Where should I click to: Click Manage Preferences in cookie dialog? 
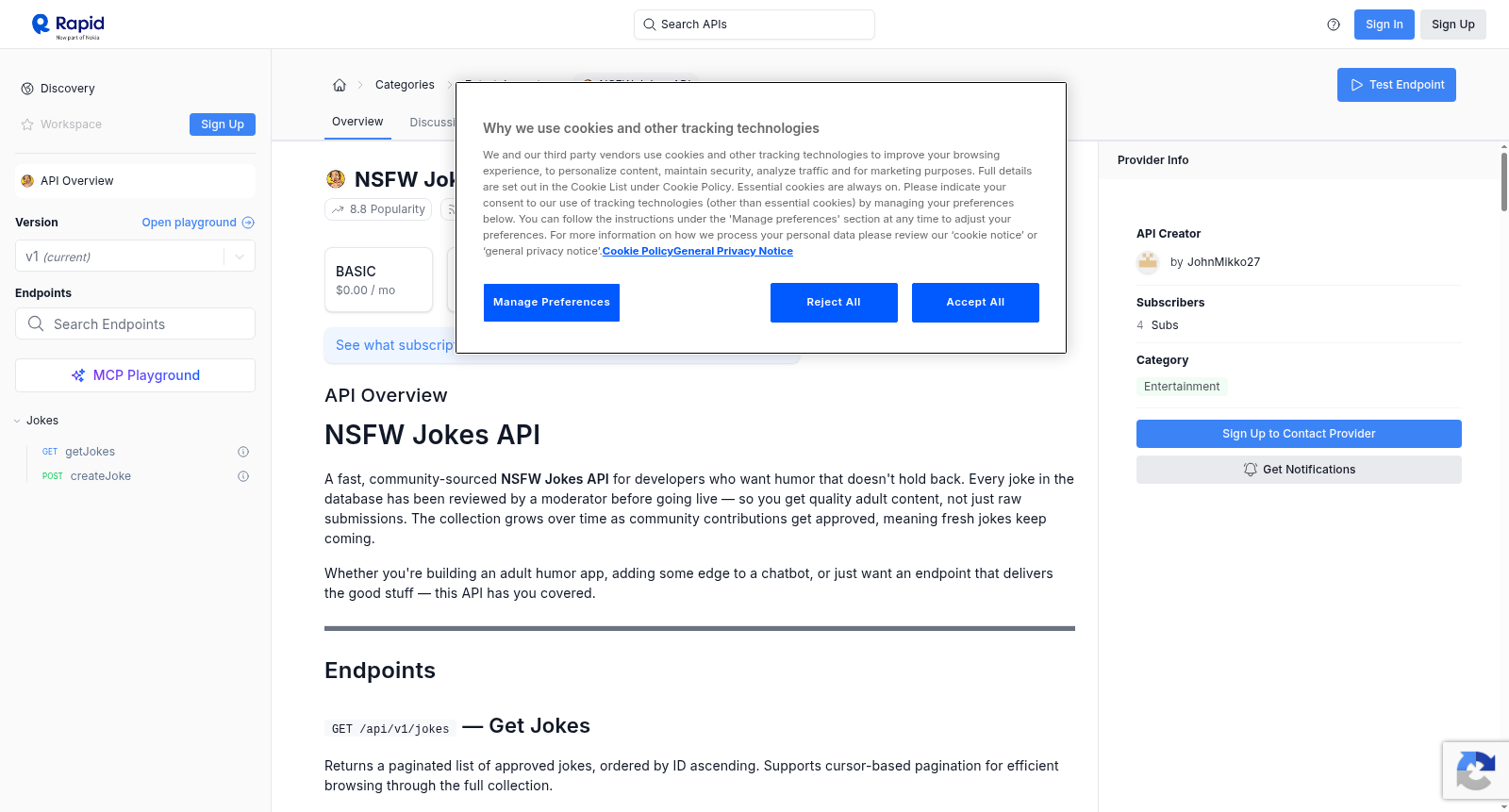click(x=552, y=303)
